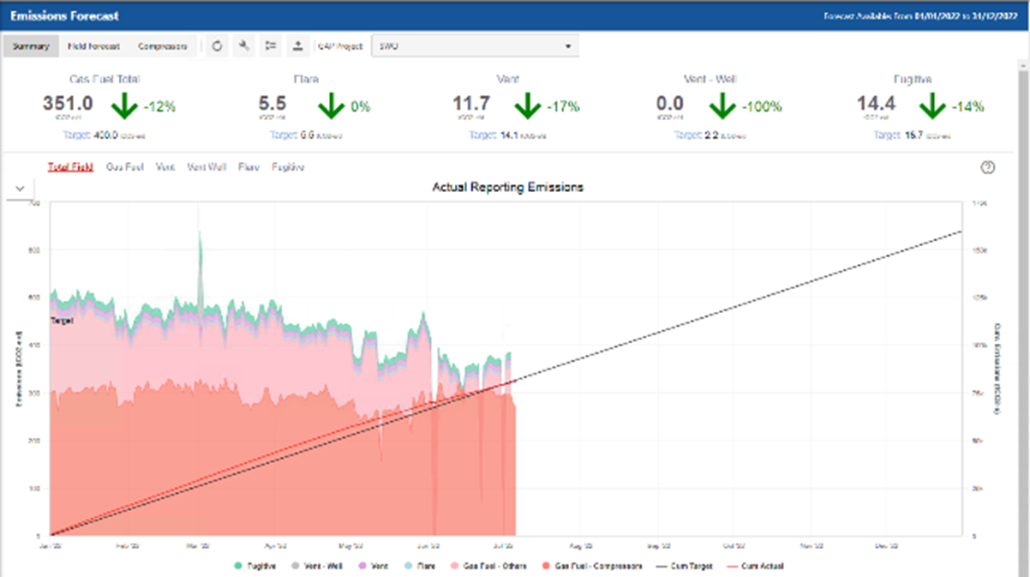This screenshot has height=577, width=1030.
Task: Expand the chevron panel above the chart
Action: pos(21,188)
